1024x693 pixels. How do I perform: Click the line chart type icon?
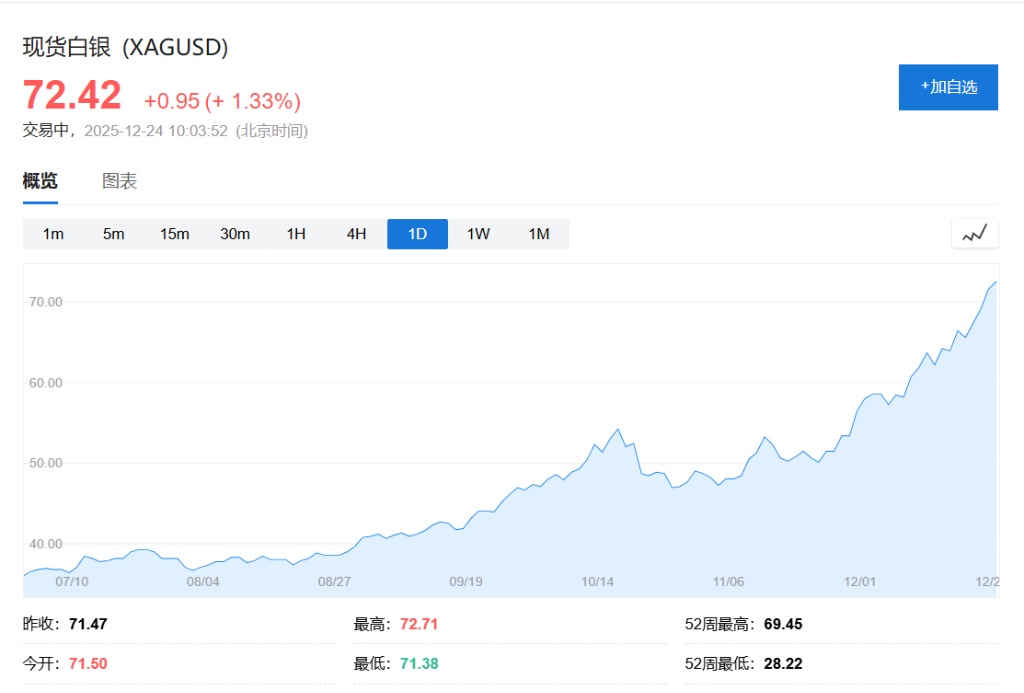pyautogui.click(x=974, y=234)
